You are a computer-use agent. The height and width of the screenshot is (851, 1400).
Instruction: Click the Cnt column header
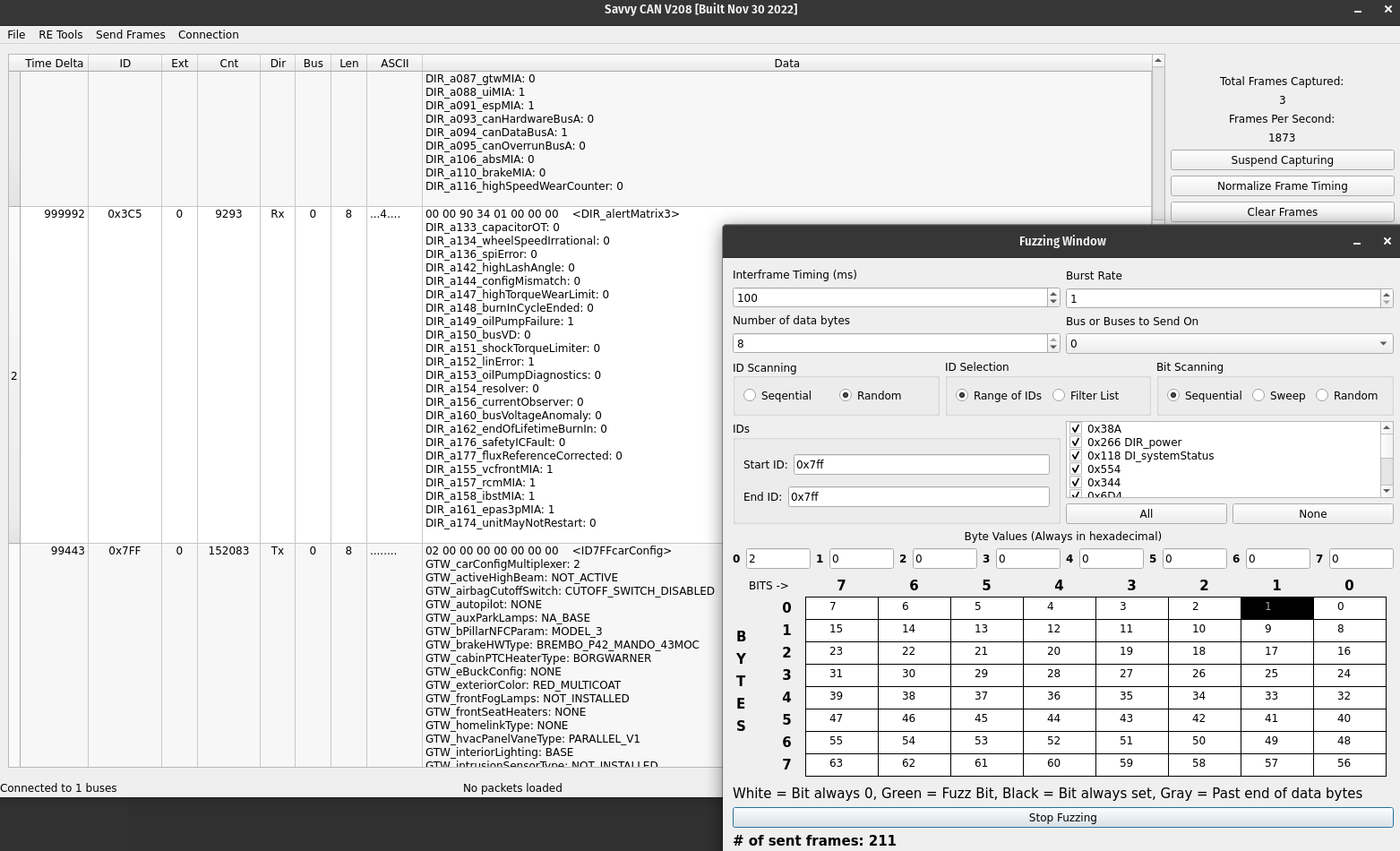coord(228,64)
